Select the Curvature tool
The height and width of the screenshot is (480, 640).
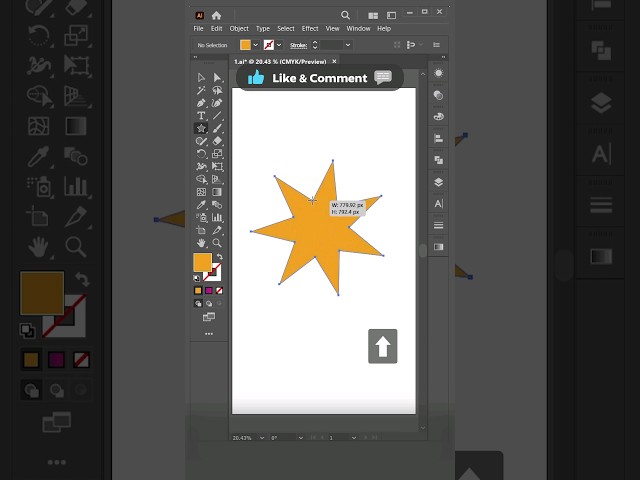tap(217, 103)
